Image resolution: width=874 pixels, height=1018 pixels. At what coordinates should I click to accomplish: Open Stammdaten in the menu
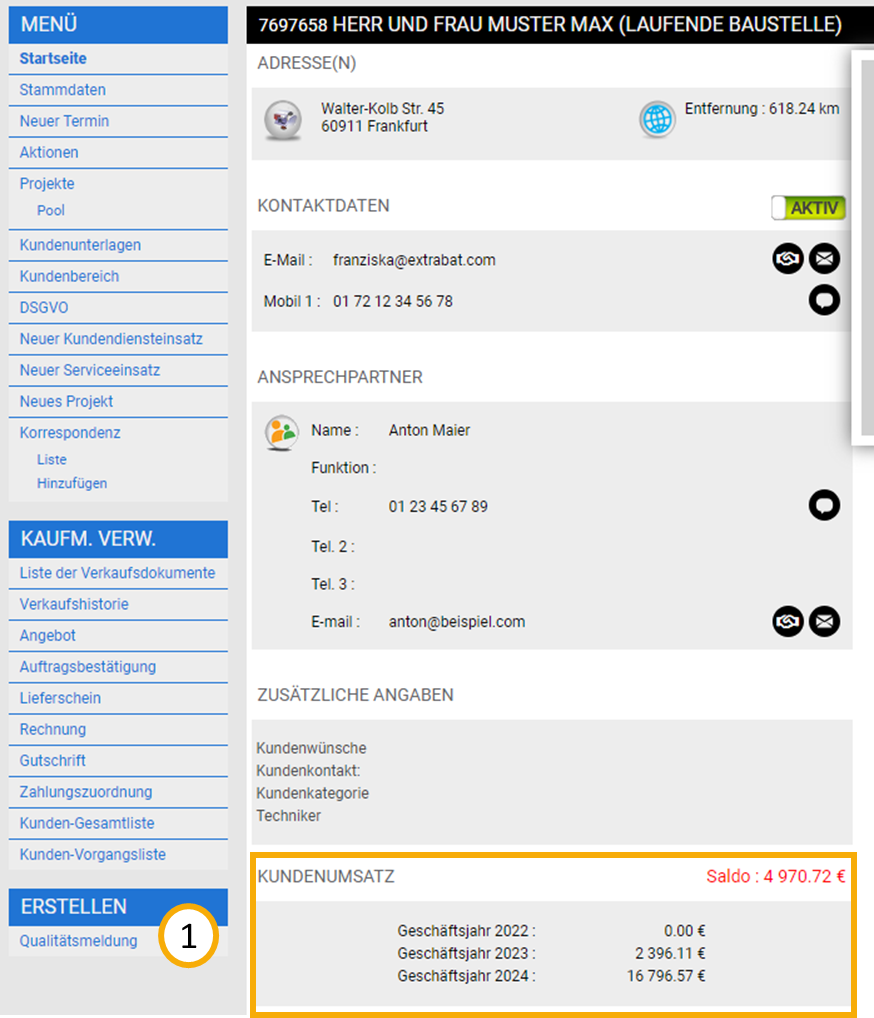[62, 90]
